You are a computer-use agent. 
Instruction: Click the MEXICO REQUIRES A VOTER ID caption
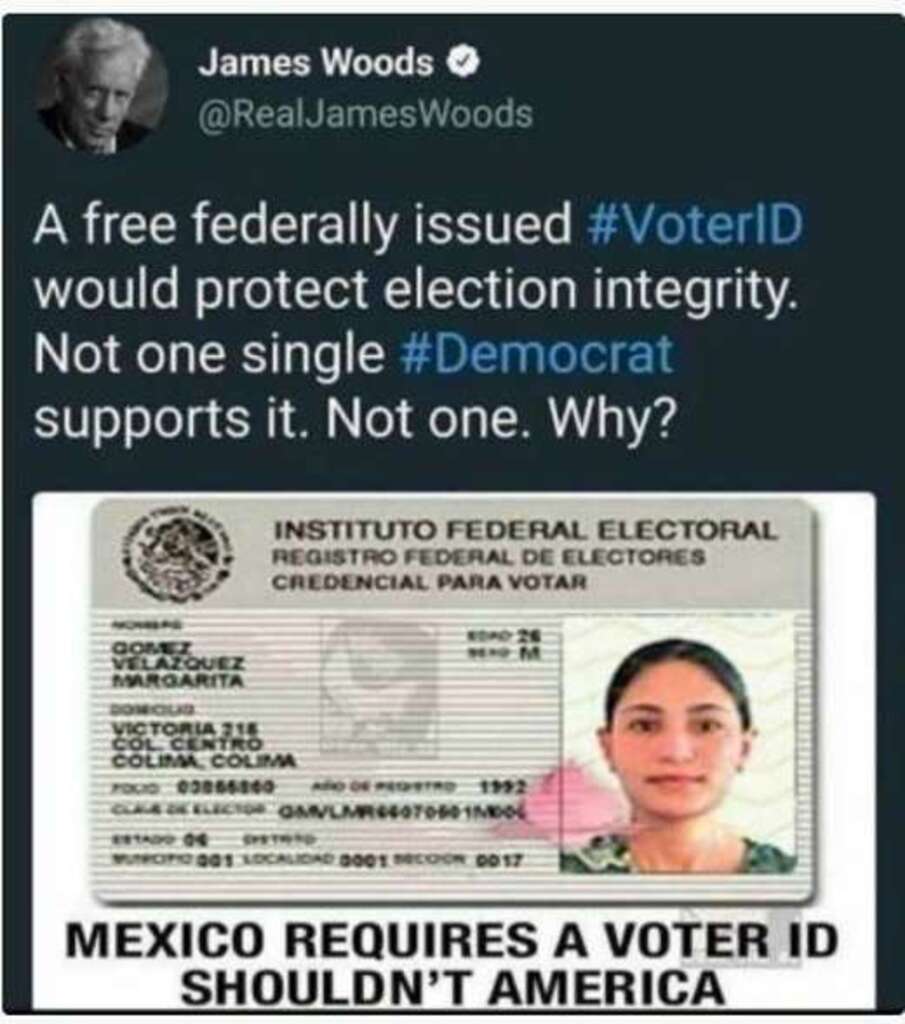tap(452, 941)
